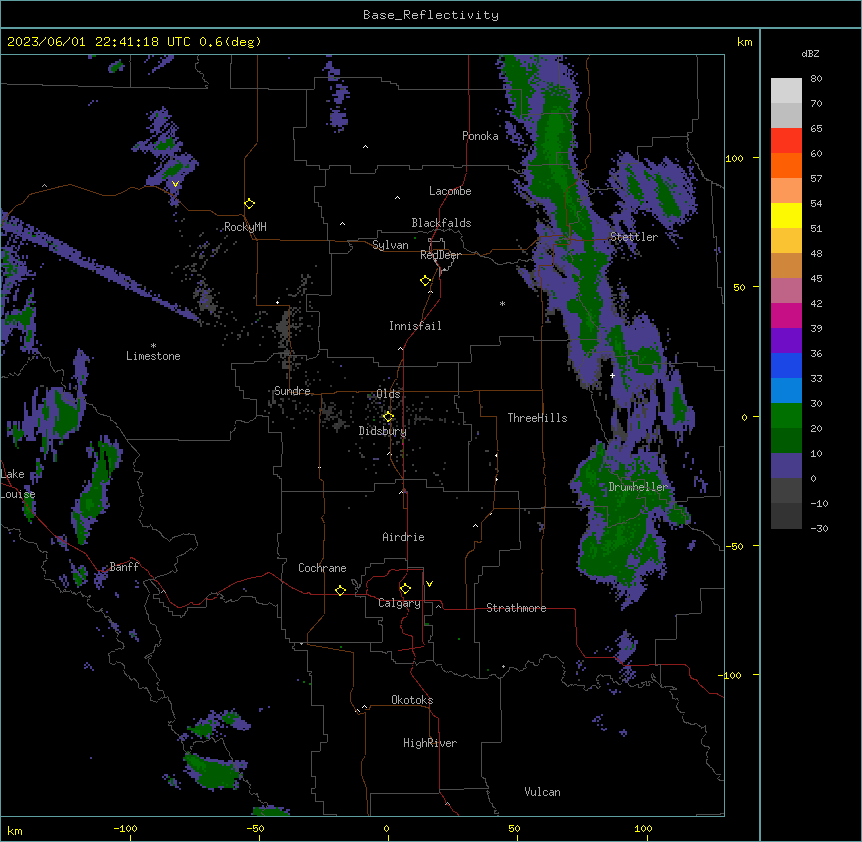
Task: Click the yellow diamond marker south of RedDeer
Action: (426, 281)
